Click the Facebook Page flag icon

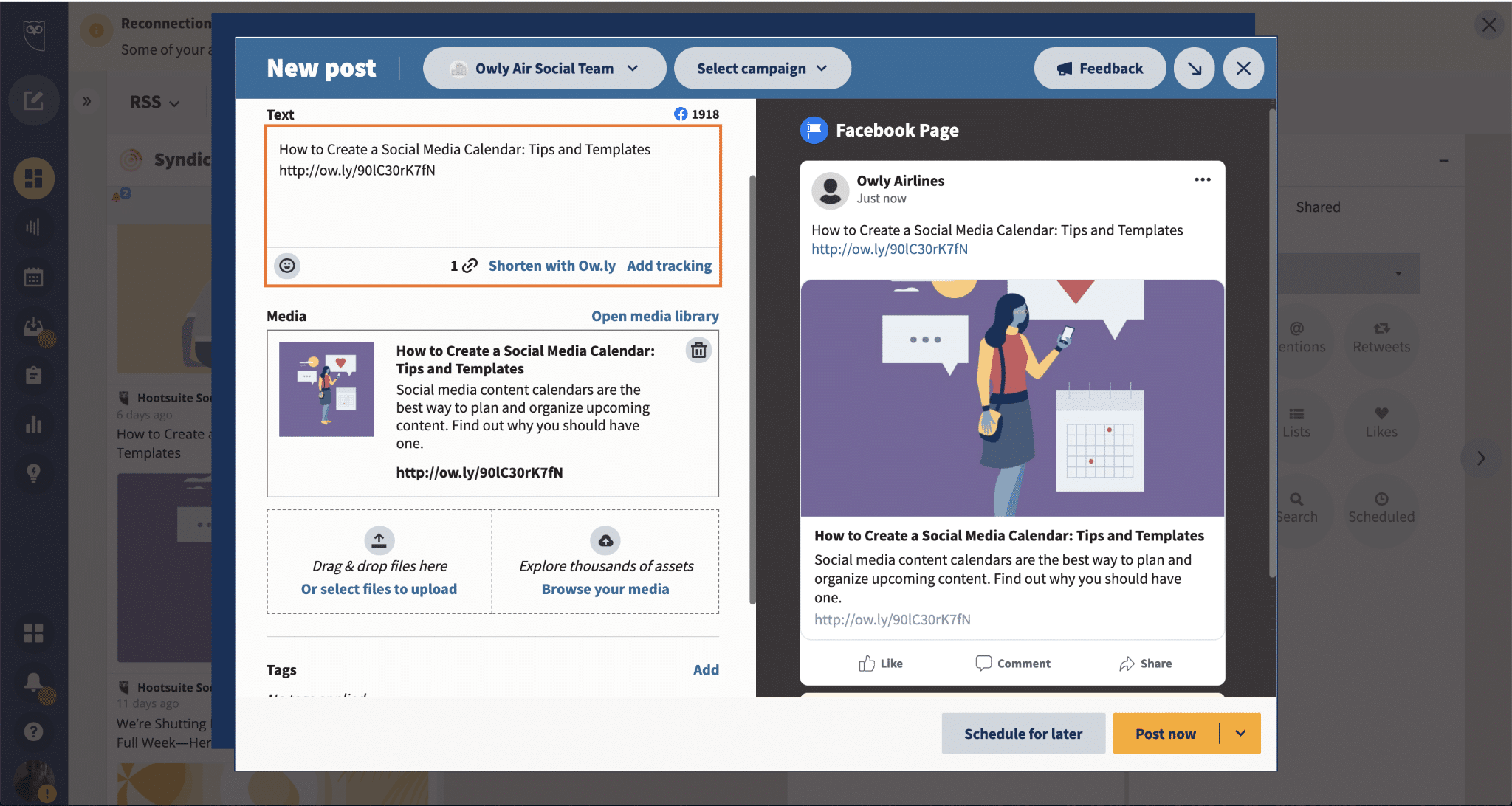(814, 131)
